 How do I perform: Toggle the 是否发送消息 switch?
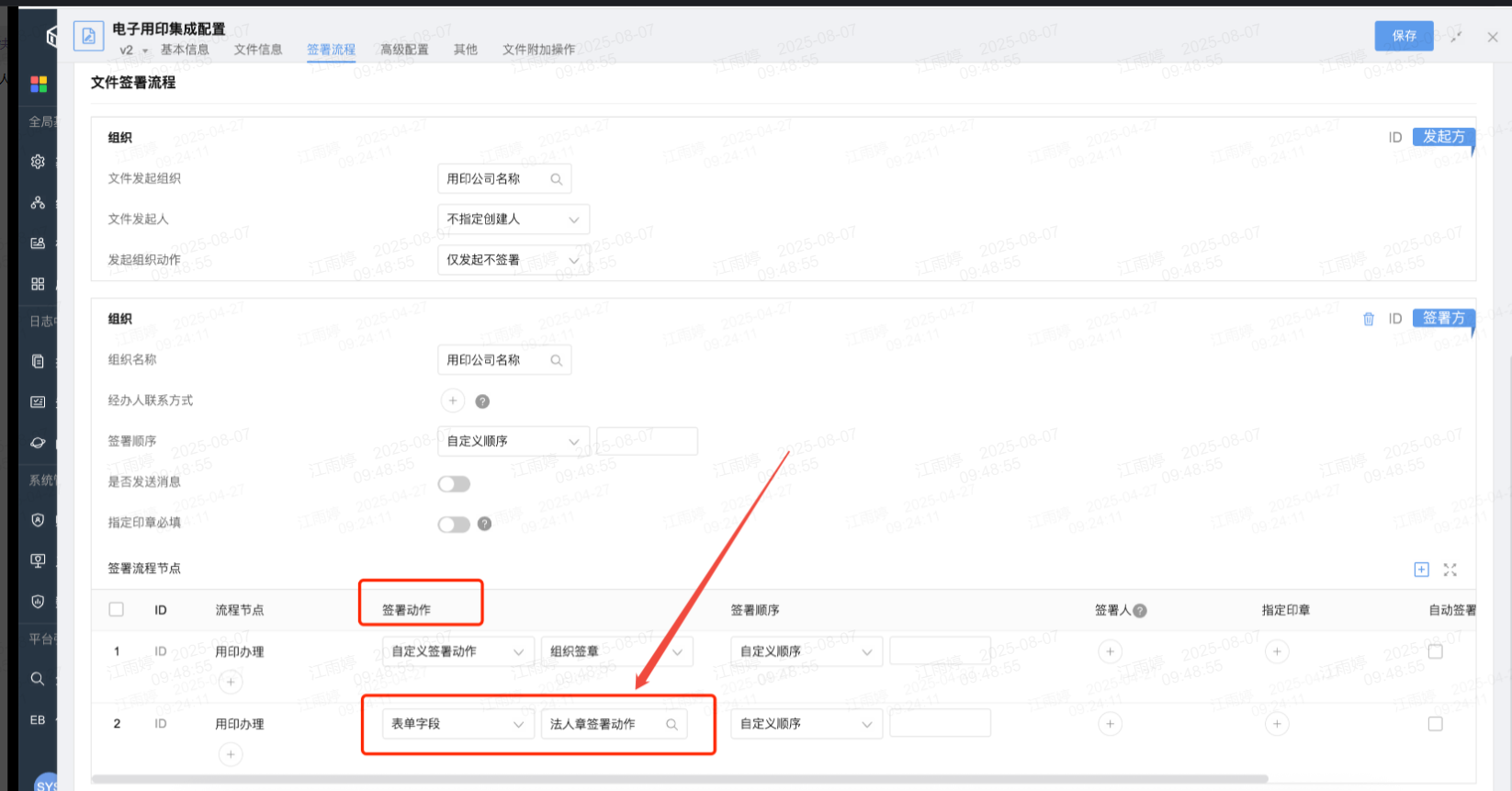click(454, 483)
